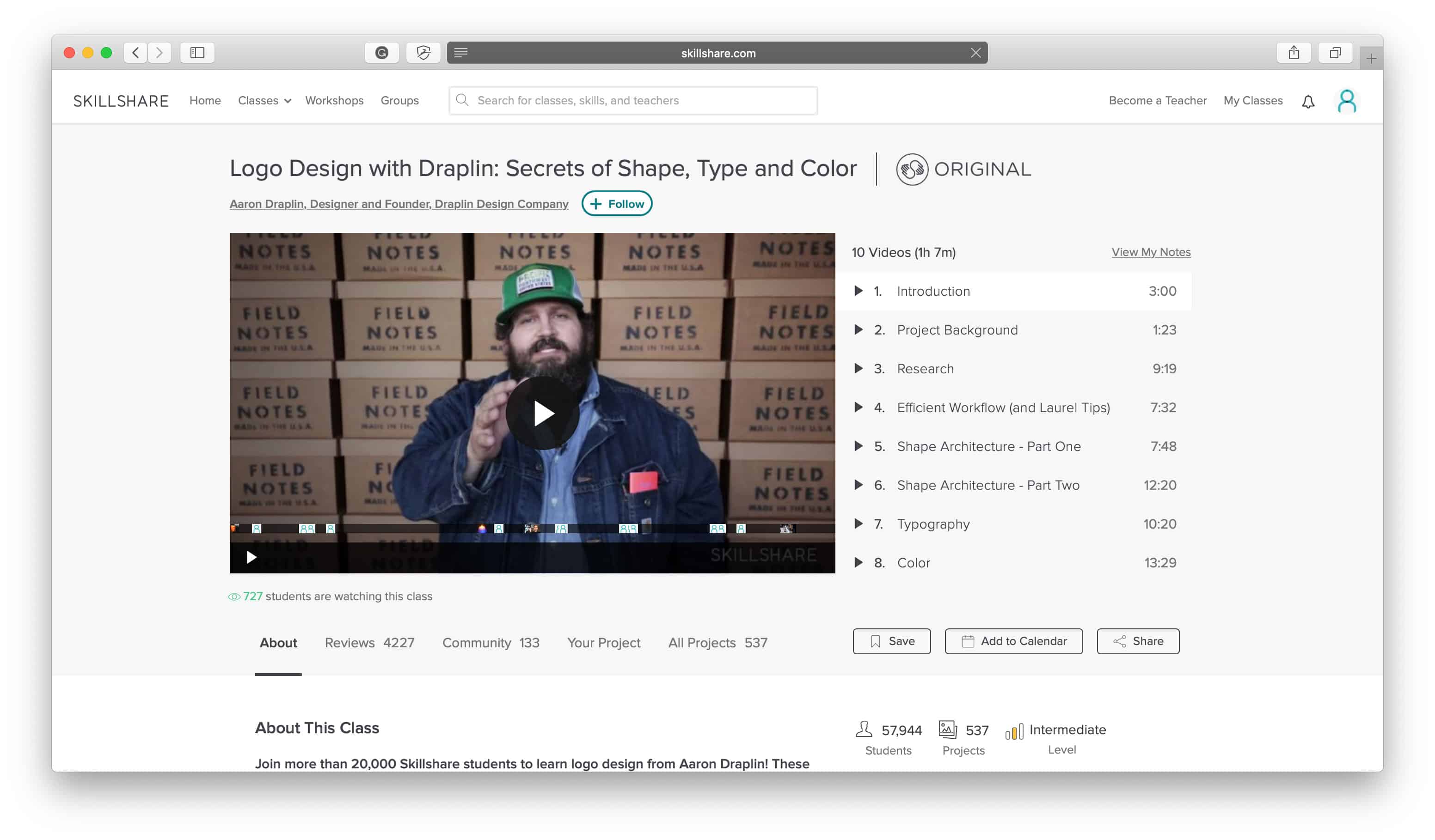The height and width of the screenshot is (840, 1435).
Task: Switch to the Reviews 4227 tab
Action: tap(369, 643)
